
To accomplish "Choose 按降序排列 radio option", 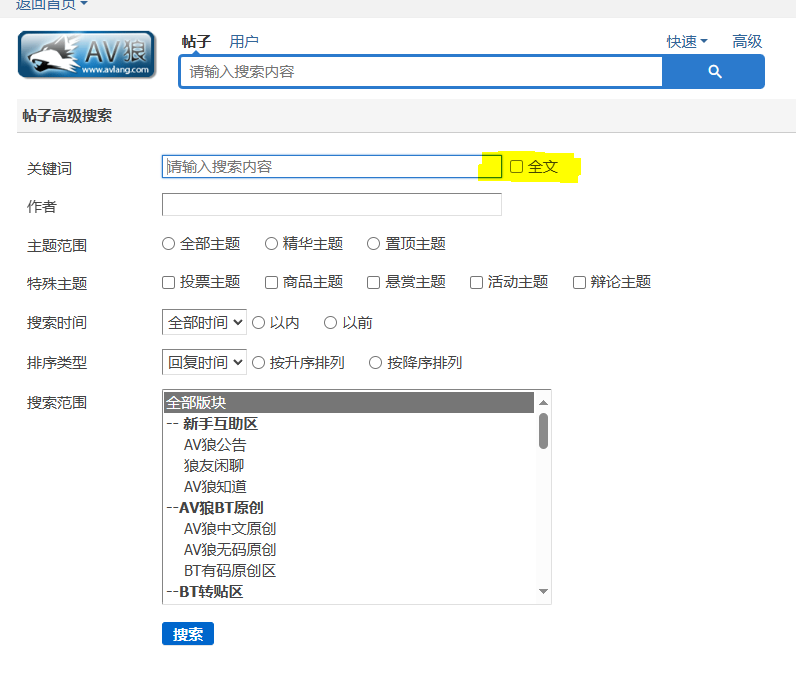I will (x=376, y=363).
